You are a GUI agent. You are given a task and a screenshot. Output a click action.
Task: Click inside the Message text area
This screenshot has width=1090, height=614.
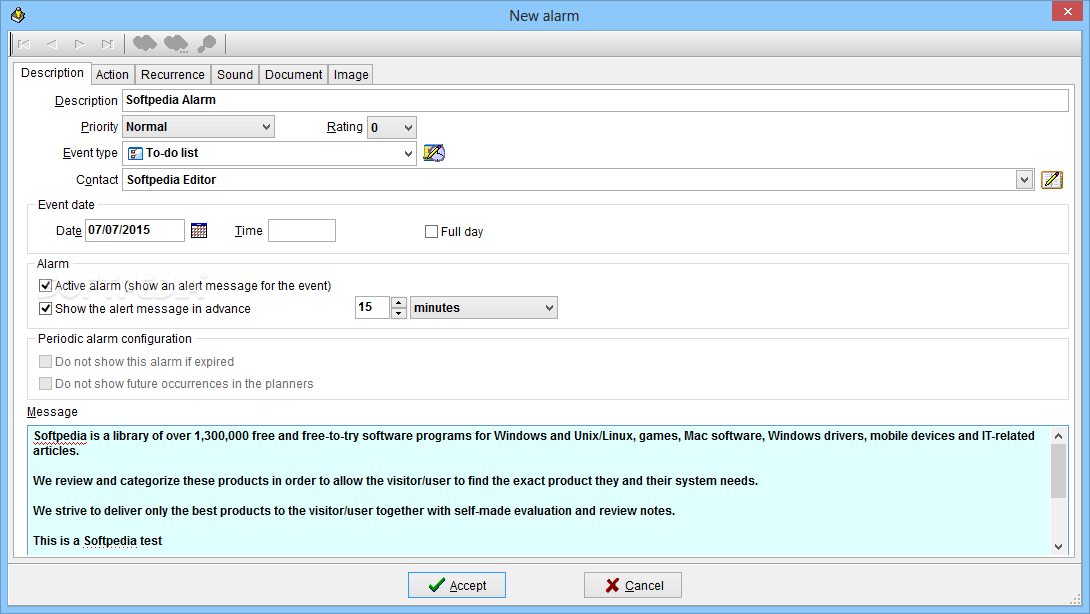point(539,490)
